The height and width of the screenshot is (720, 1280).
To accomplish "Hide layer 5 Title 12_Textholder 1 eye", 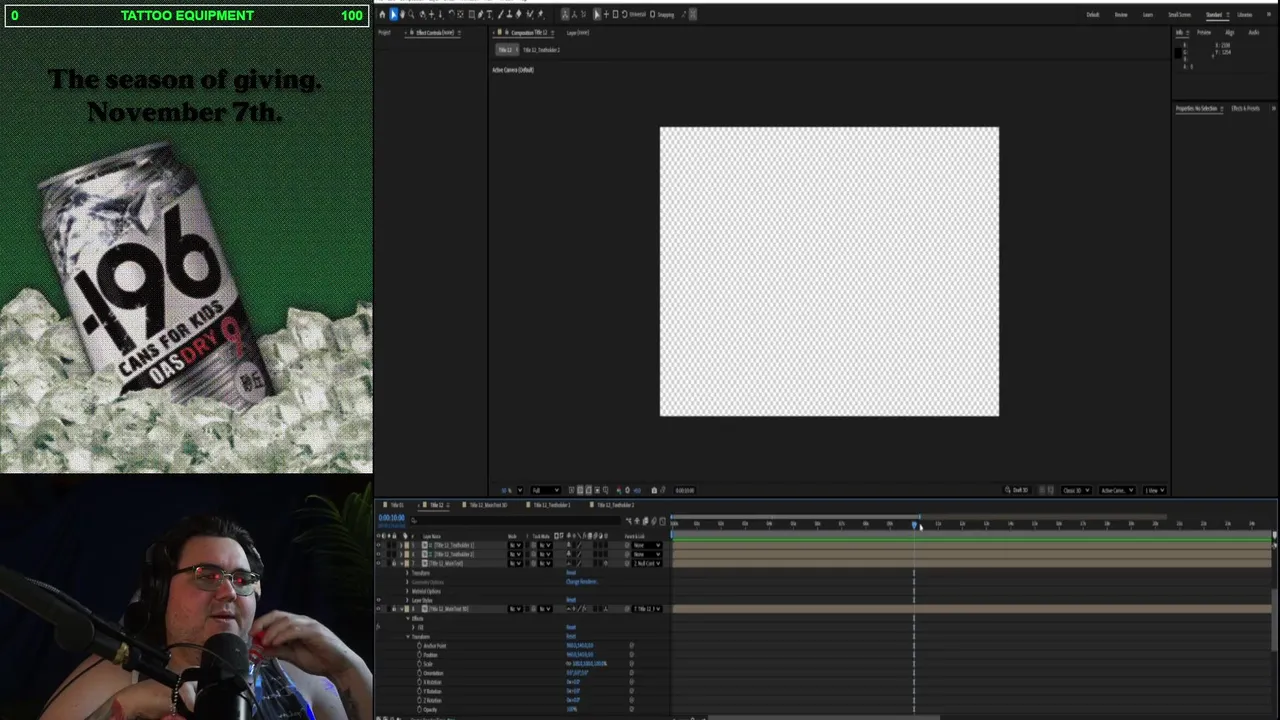I will [x=378, y=545].
